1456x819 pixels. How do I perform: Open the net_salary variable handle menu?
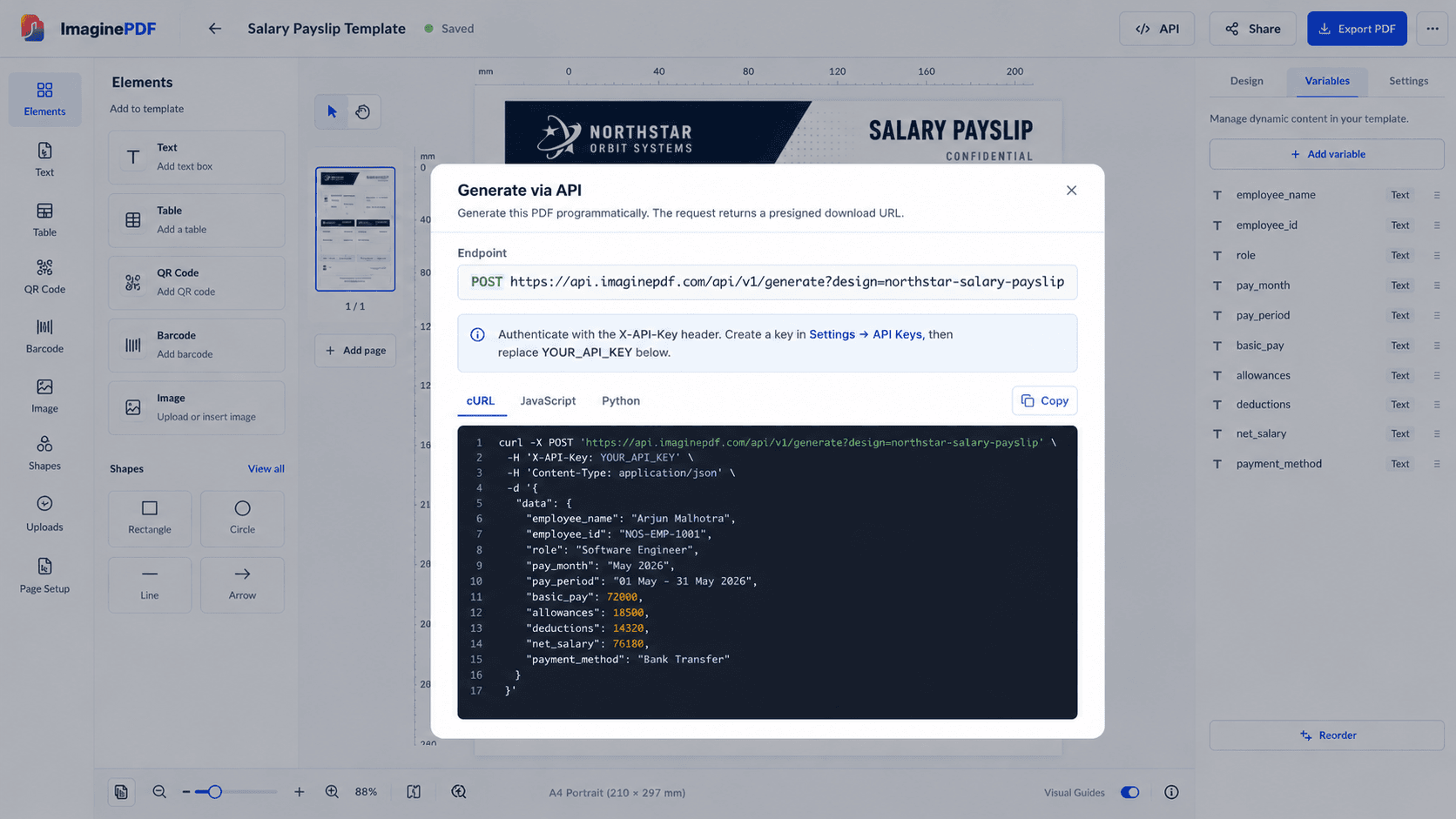(x=1437, y=433)
